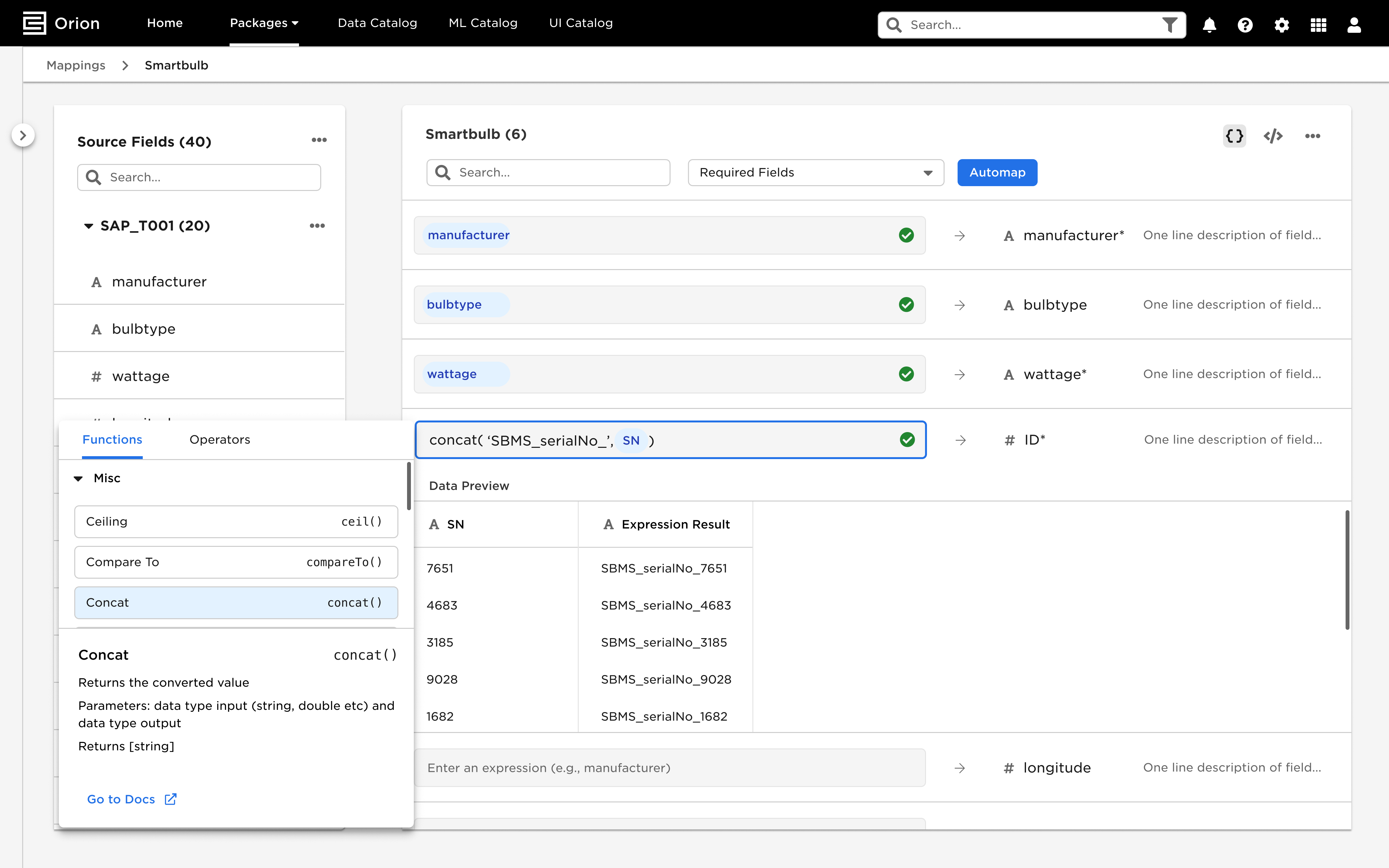Click the filter icon in top search

[x=1170, y=25]
